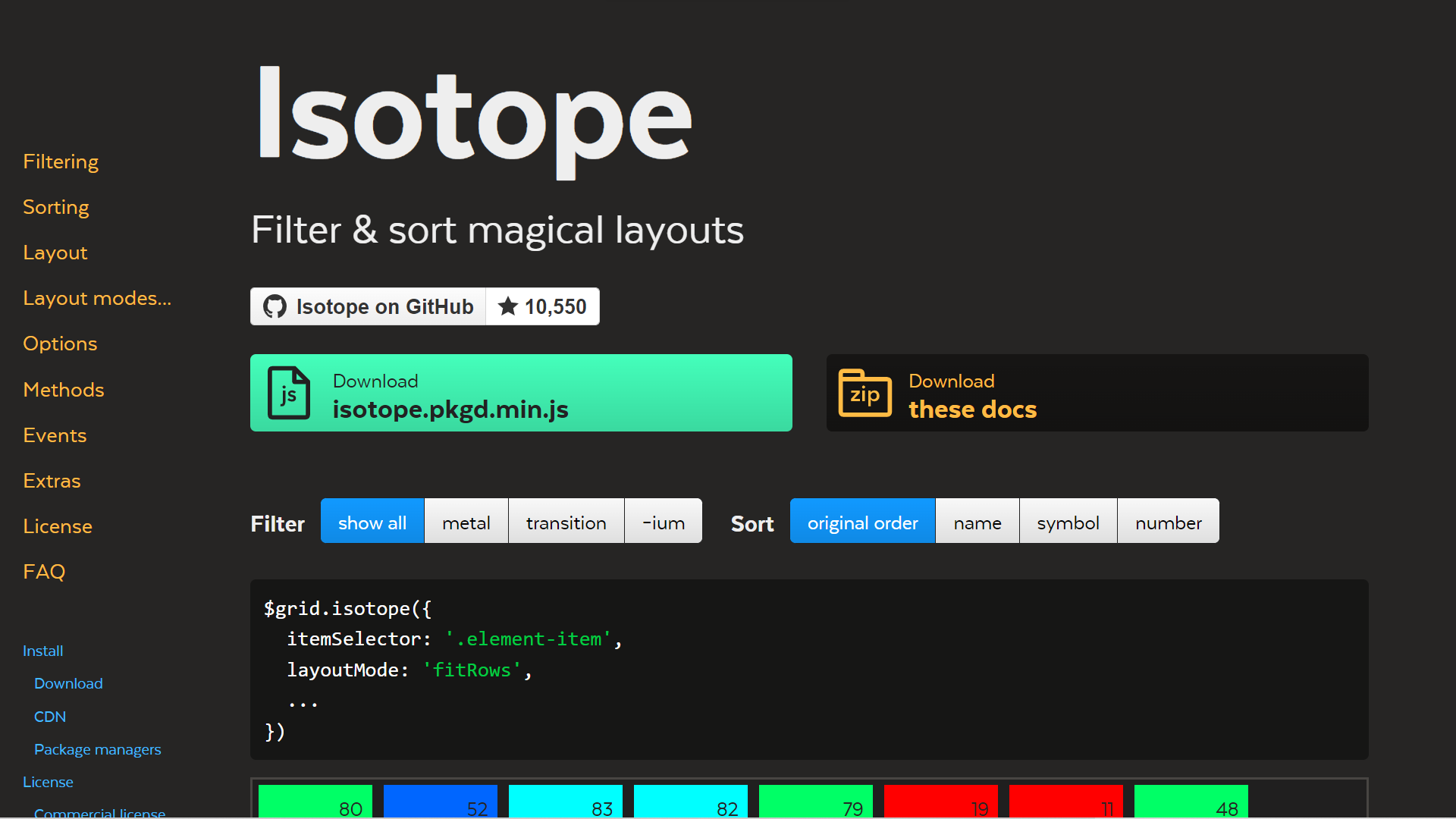Select the 'metal' filter option
Image resolution: width=1456 pixels, height=819 pixels.
click(466, 522)
